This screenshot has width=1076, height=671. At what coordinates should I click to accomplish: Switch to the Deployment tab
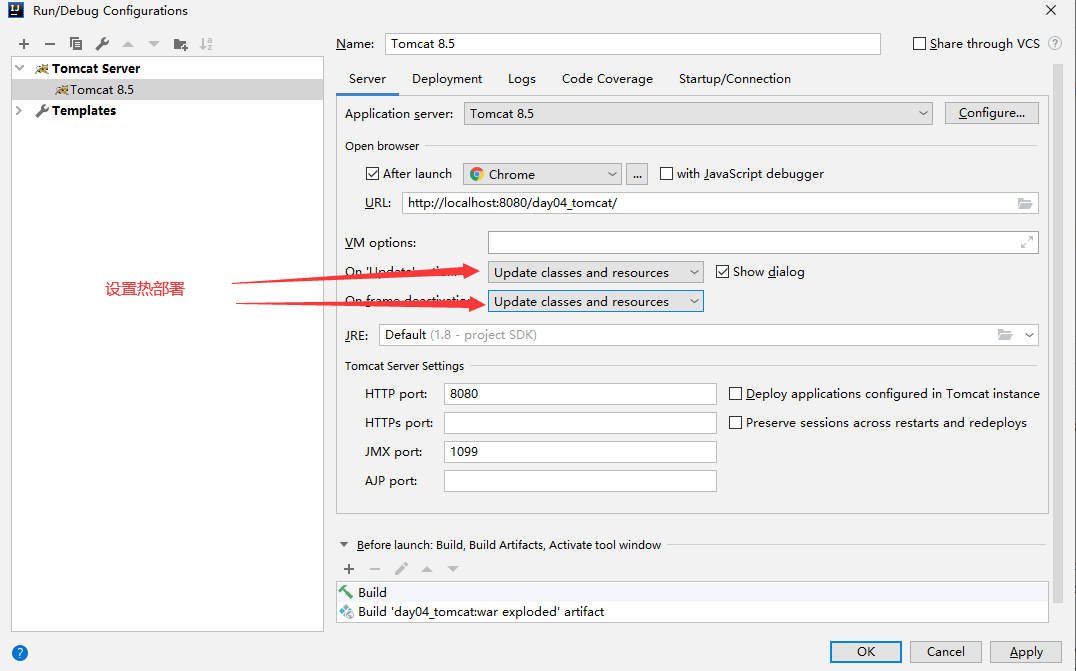pyautogui.click(x=447, y=79)
